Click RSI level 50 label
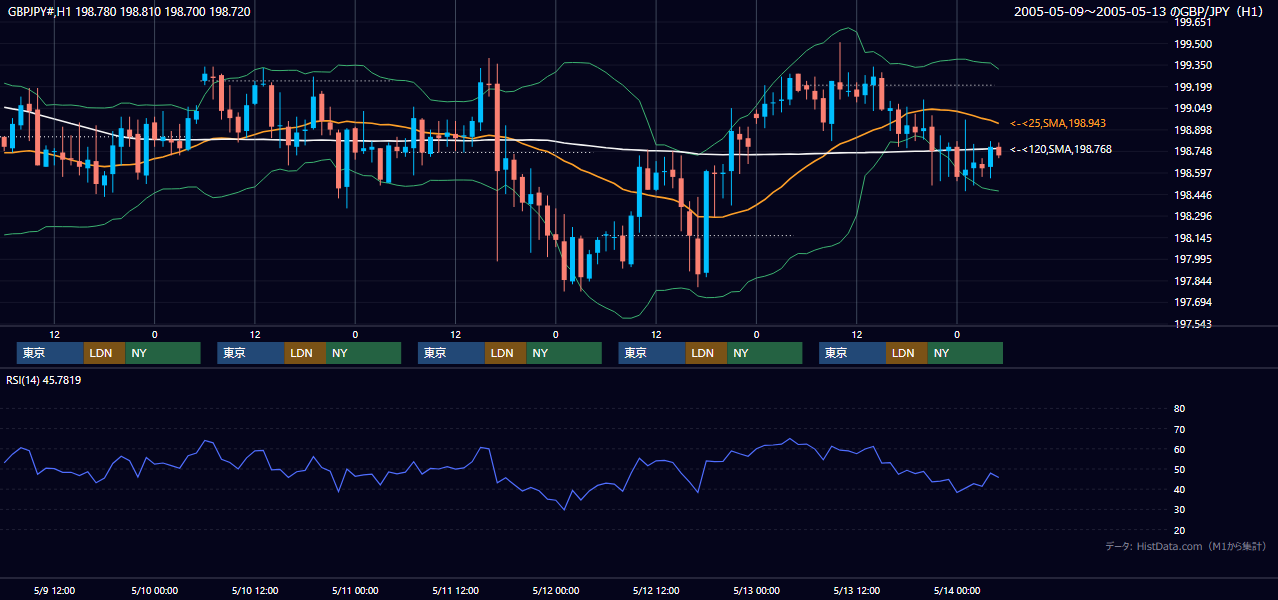 [x=1179, y=469]
